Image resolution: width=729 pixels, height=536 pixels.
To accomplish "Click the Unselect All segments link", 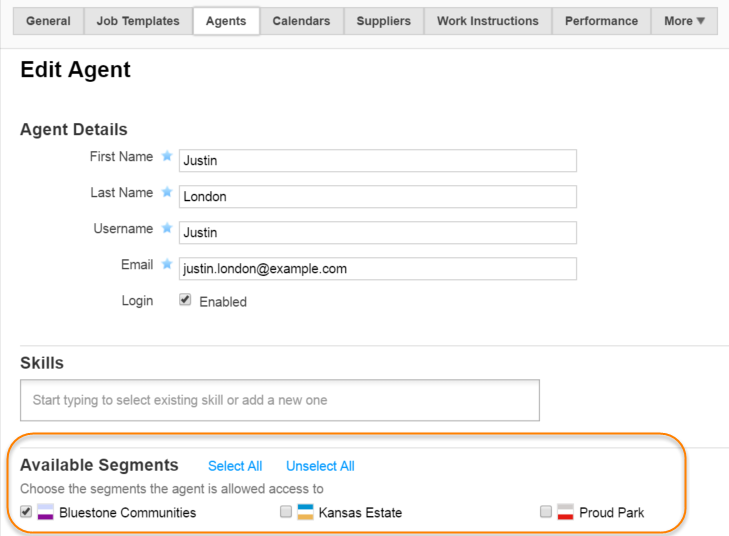I will click(320, 466).
